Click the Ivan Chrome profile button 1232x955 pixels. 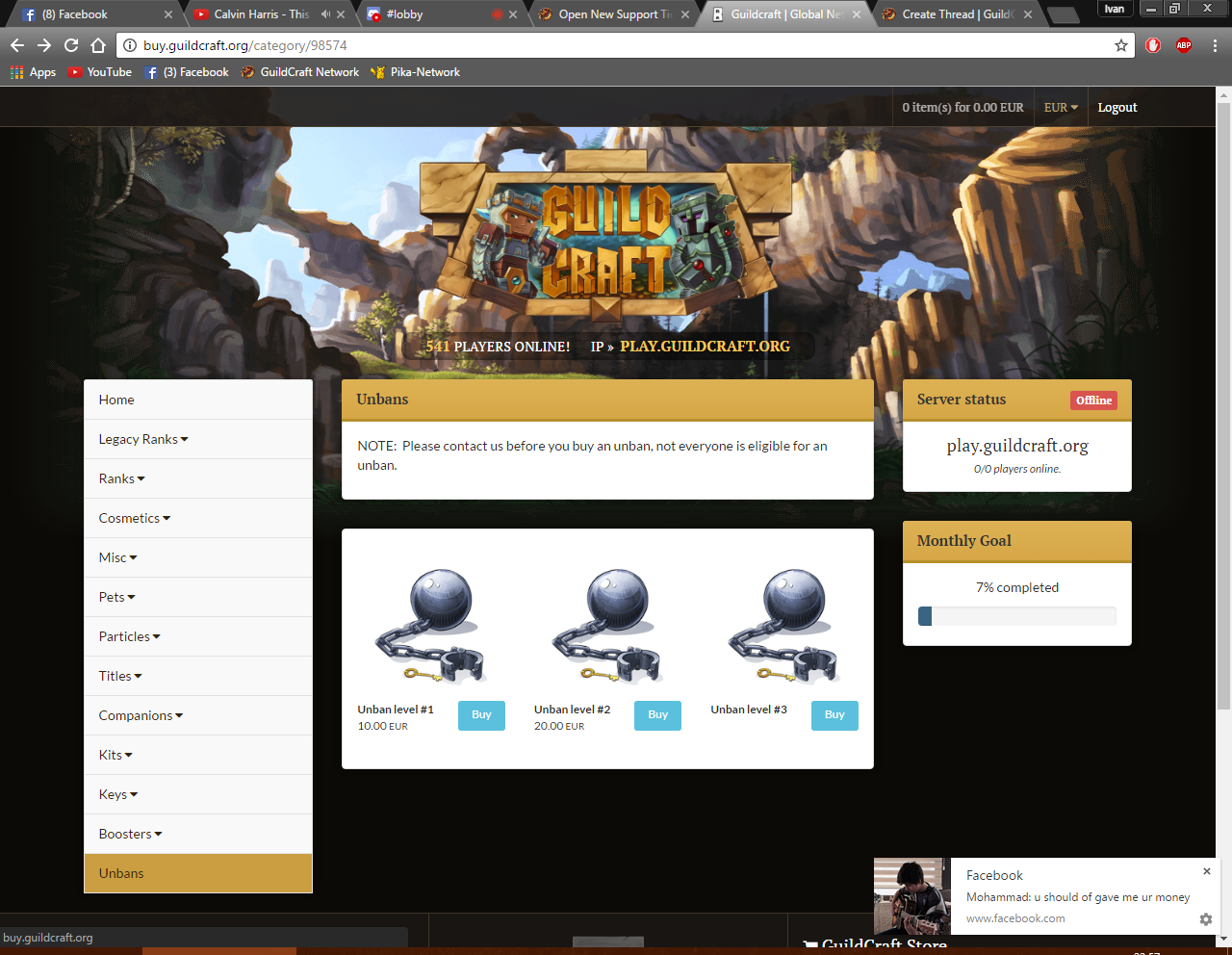click(1114, 9)
